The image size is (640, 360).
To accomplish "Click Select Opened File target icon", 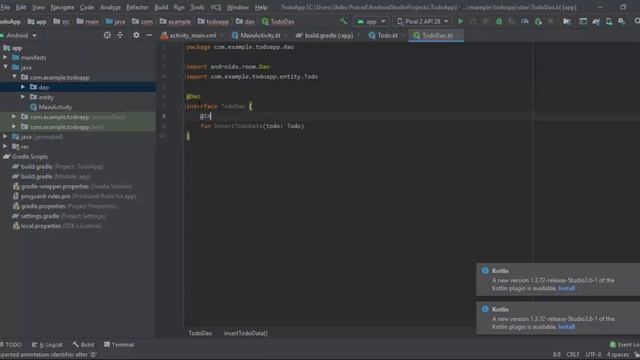I will tap(107, 36).
